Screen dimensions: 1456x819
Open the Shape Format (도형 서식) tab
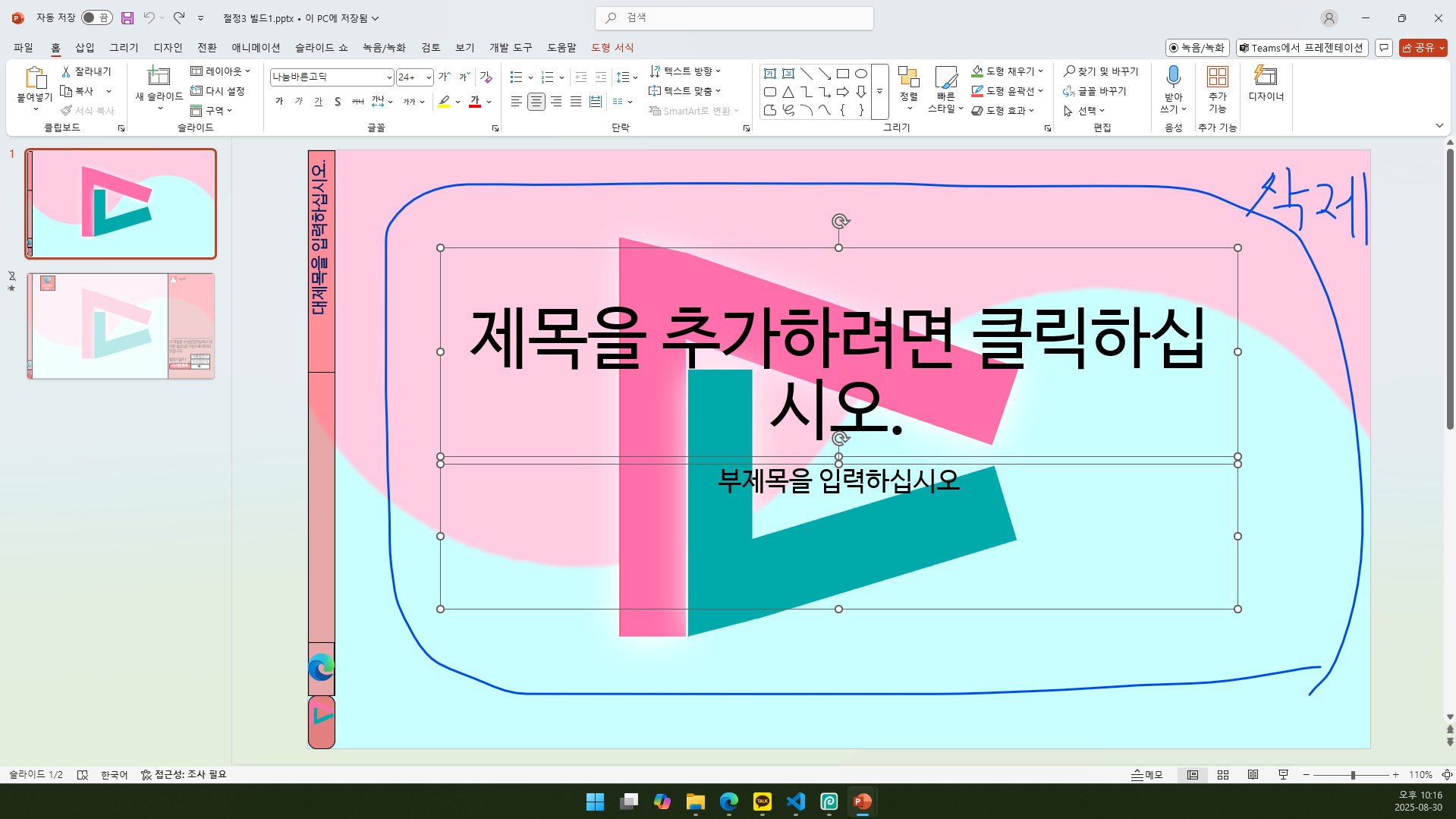(x=612, y=48)
